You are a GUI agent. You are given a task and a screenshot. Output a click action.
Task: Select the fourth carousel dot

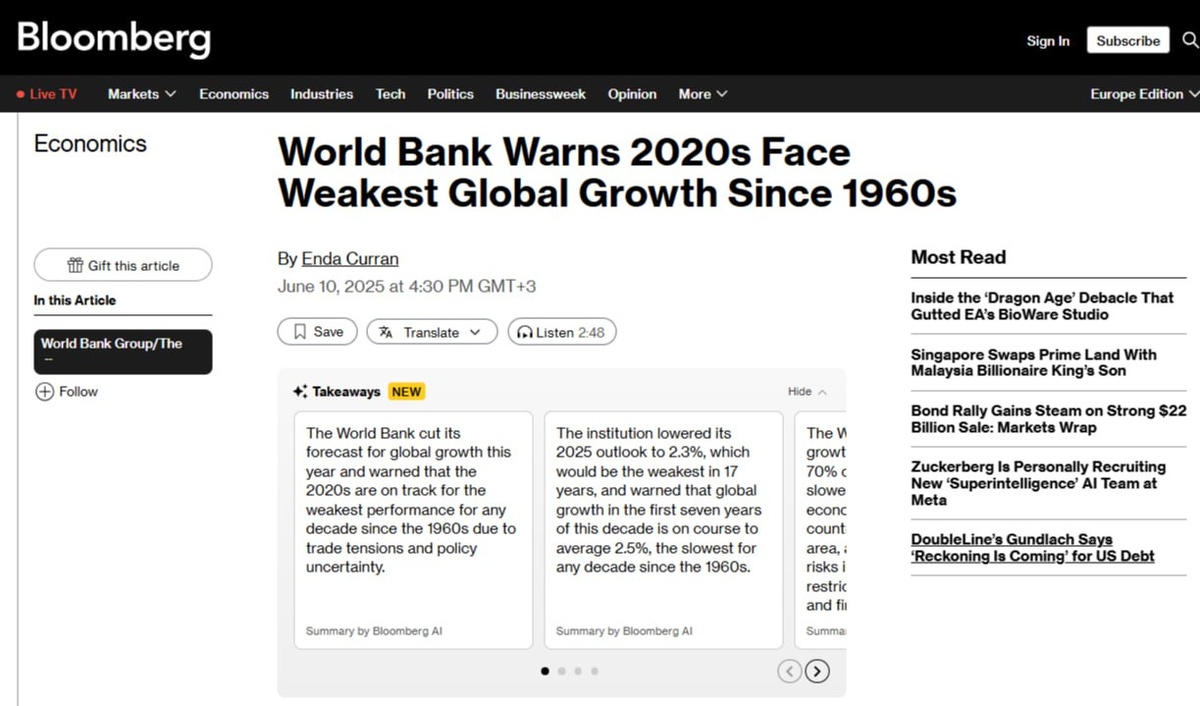click(x=595, y=671)
